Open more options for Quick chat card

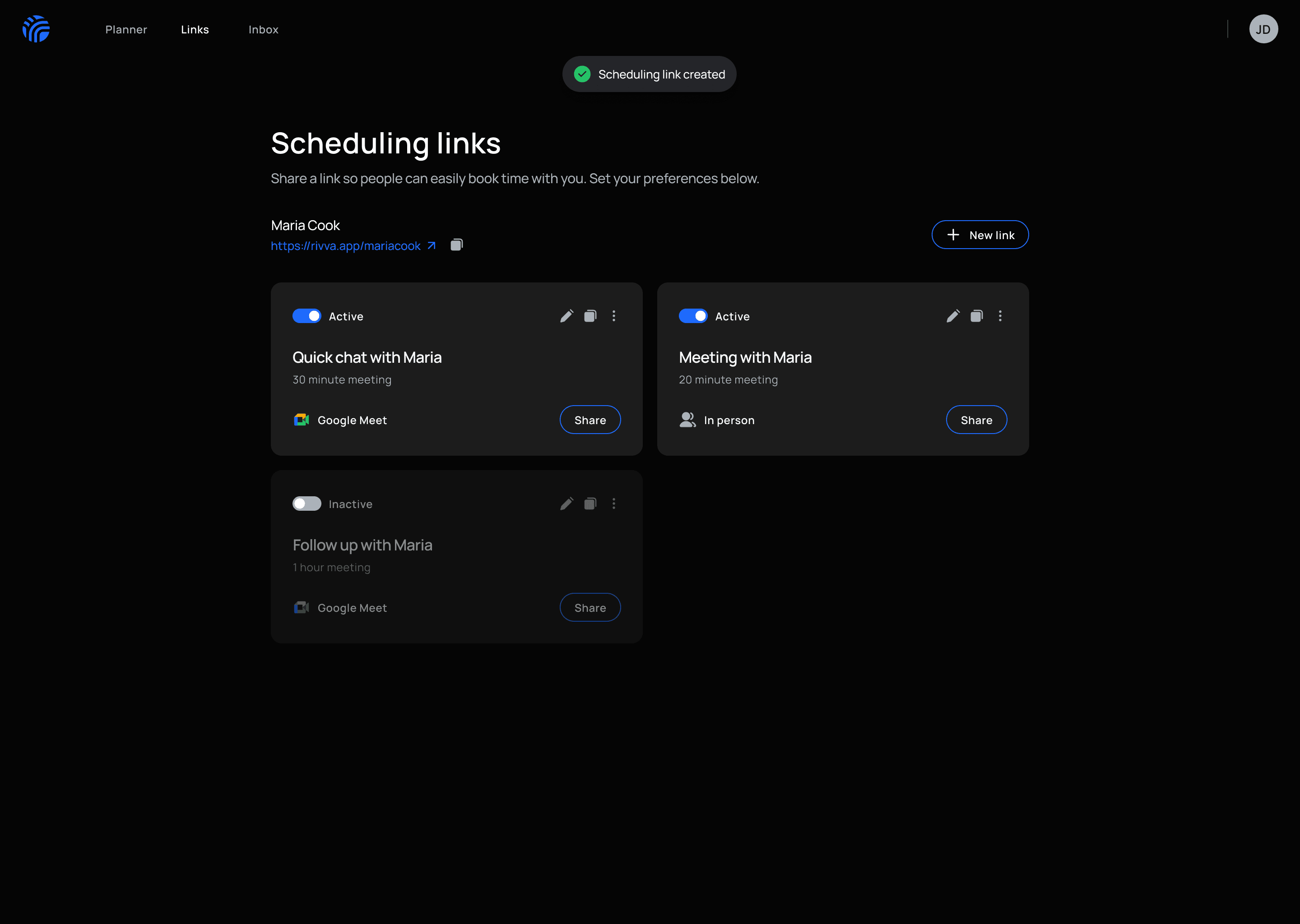pyautogui.click(x=614, y=316)
